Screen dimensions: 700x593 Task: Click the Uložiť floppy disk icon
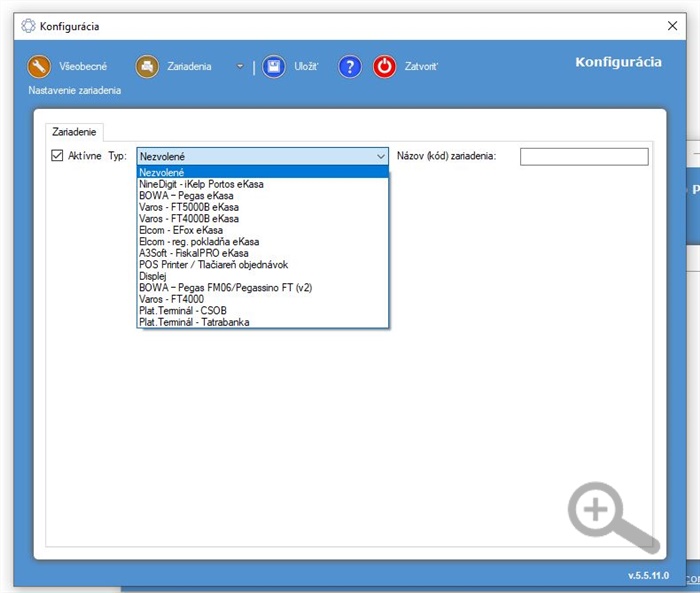(x=274, y=67)
